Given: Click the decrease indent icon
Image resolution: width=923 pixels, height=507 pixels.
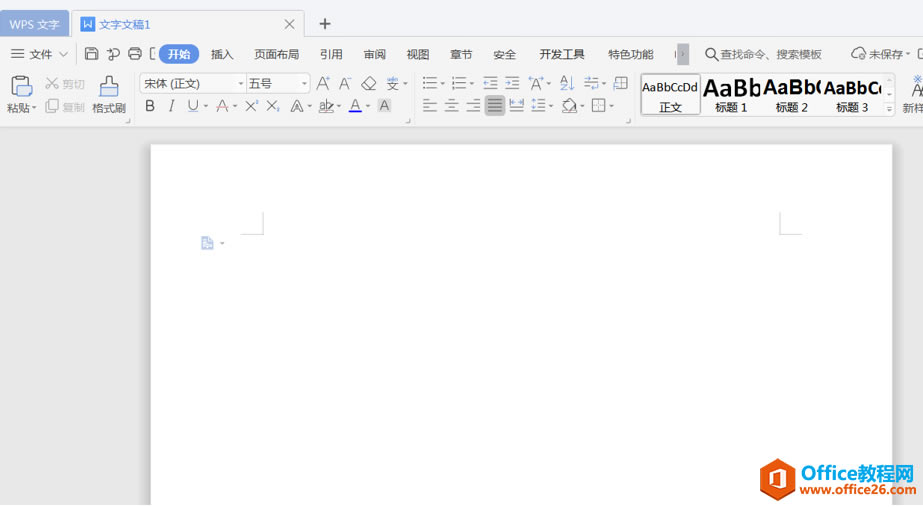Looking at the screenshot, I should click(x=490, y=83).
